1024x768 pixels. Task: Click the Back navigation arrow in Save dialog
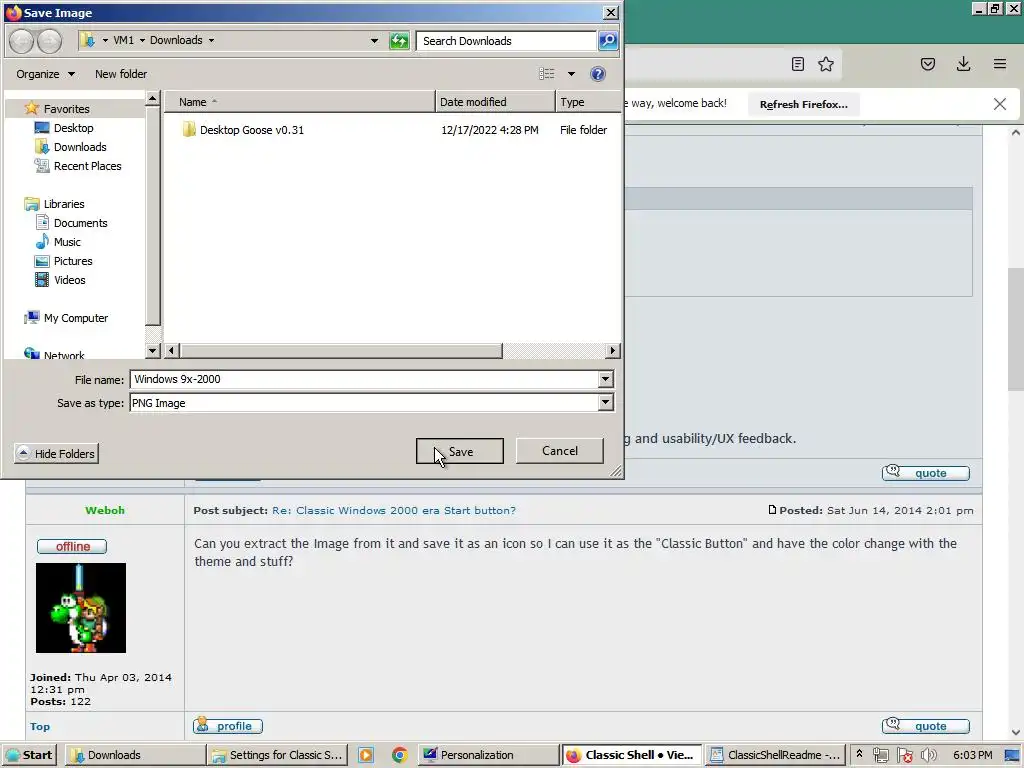(21, 40)
